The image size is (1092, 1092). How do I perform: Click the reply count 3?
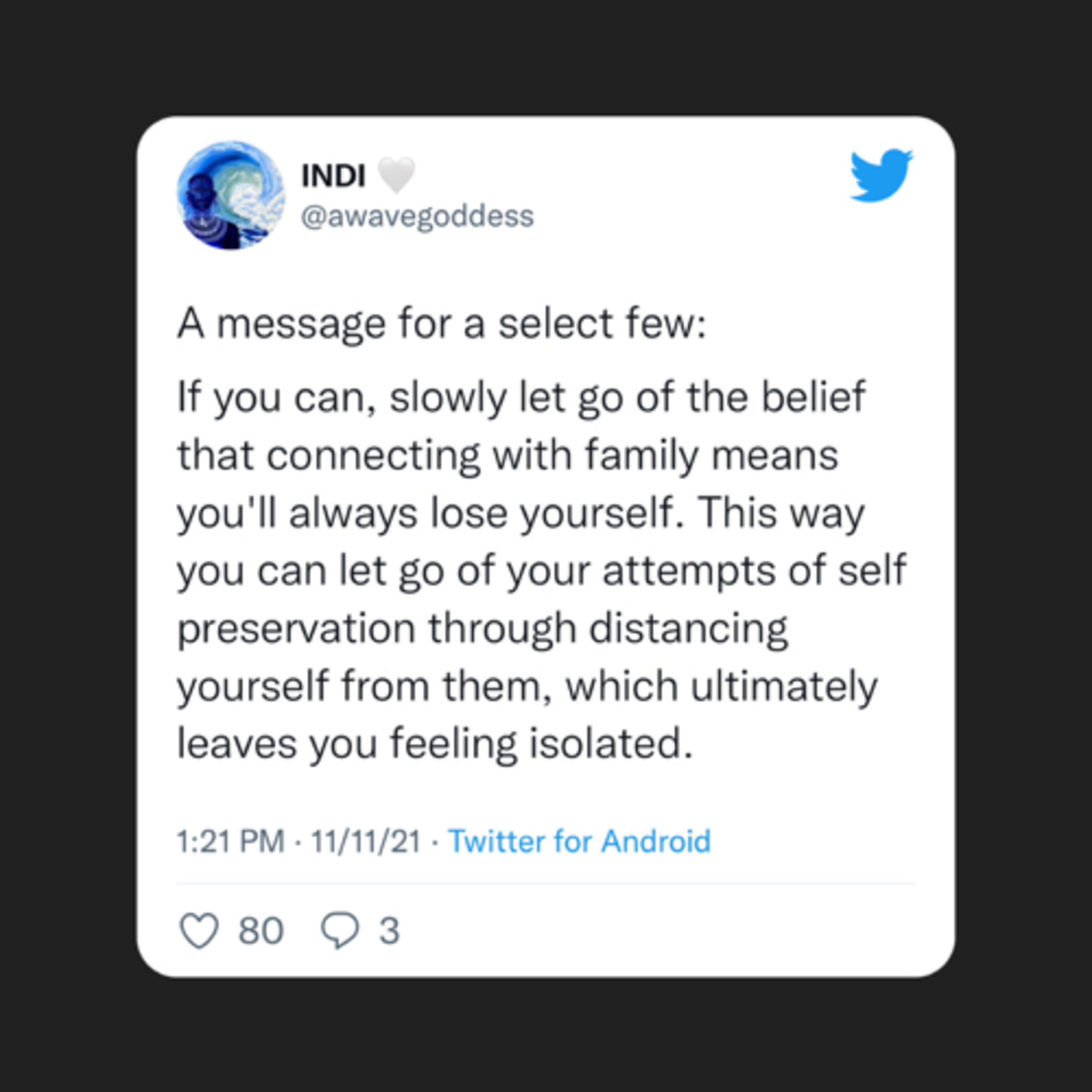point(389,931)
